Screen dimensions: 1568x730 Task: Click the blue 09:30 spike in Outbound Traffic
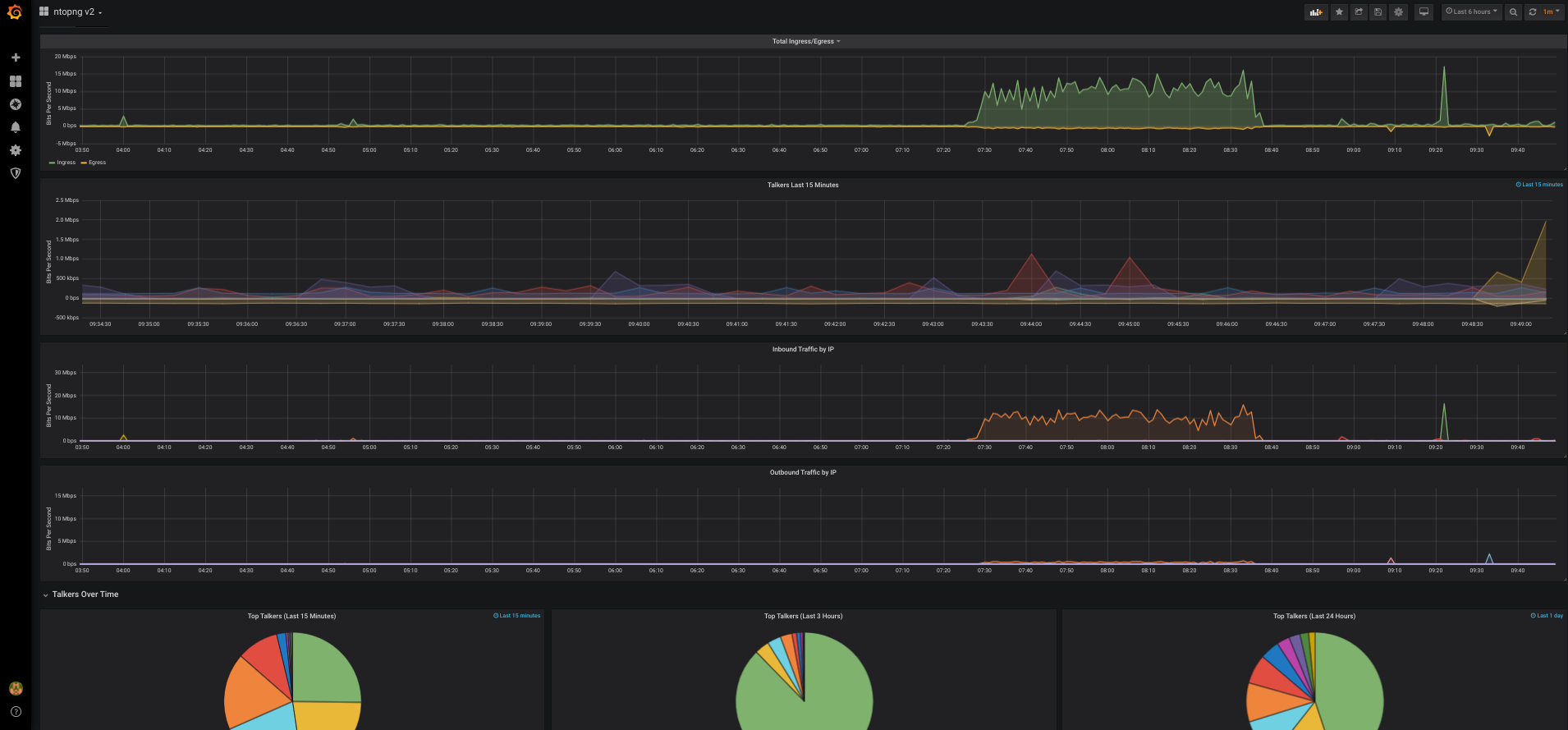coord(1489,558)
